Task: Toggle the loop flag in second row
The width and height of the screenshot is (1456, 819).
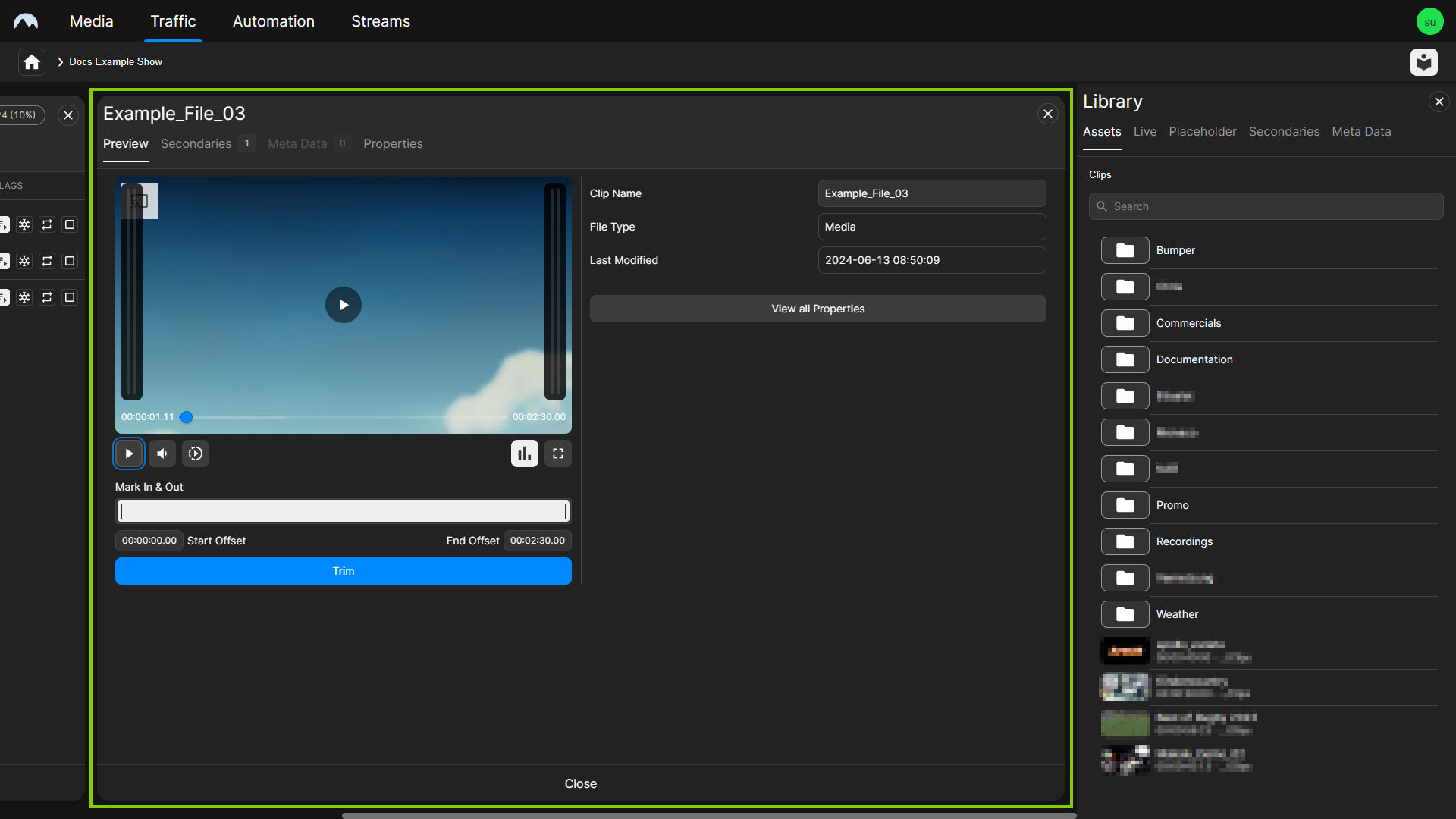Action: (47, 261)
